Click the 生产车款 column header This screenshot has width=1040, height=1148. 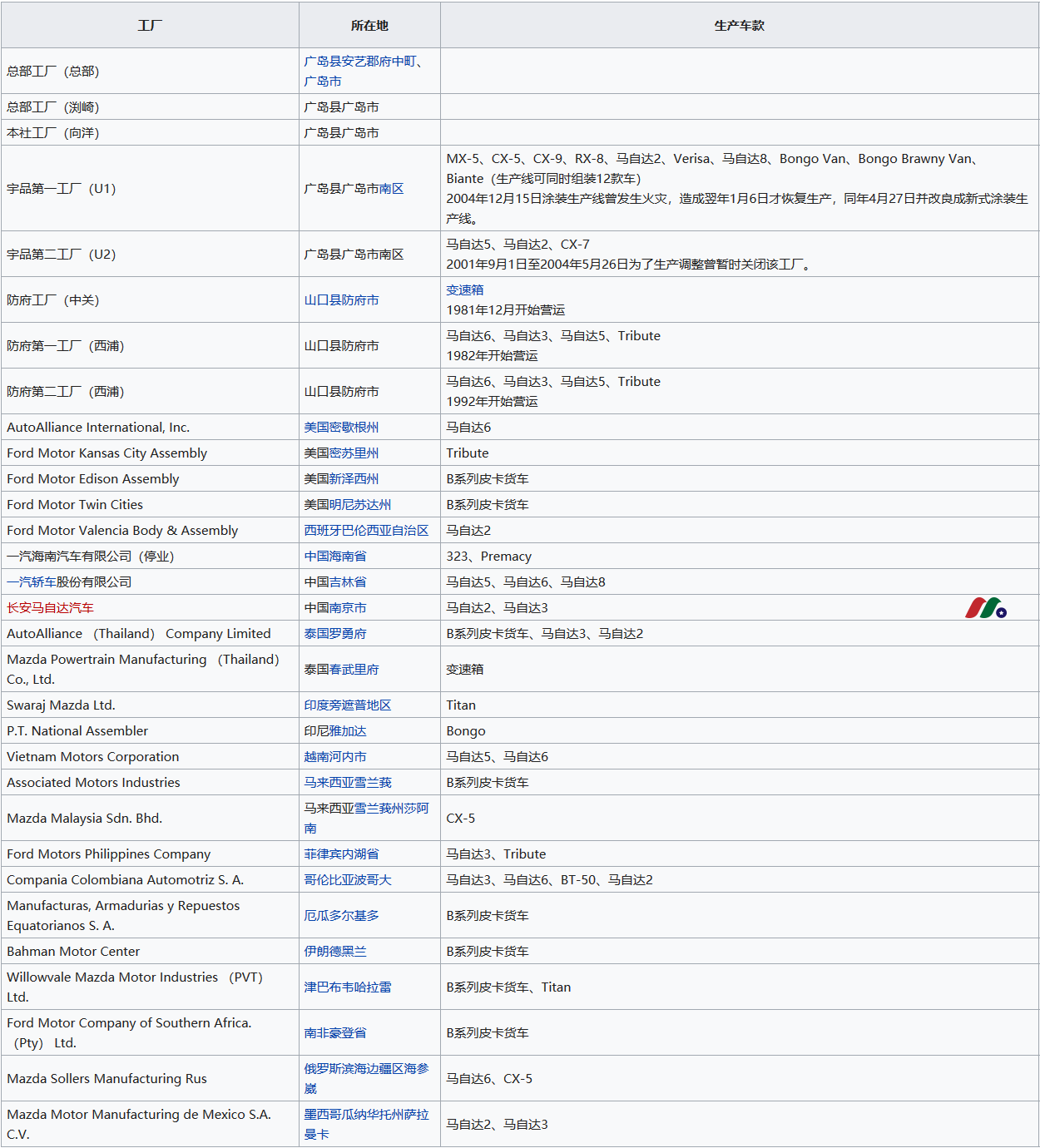coord(740,25)
